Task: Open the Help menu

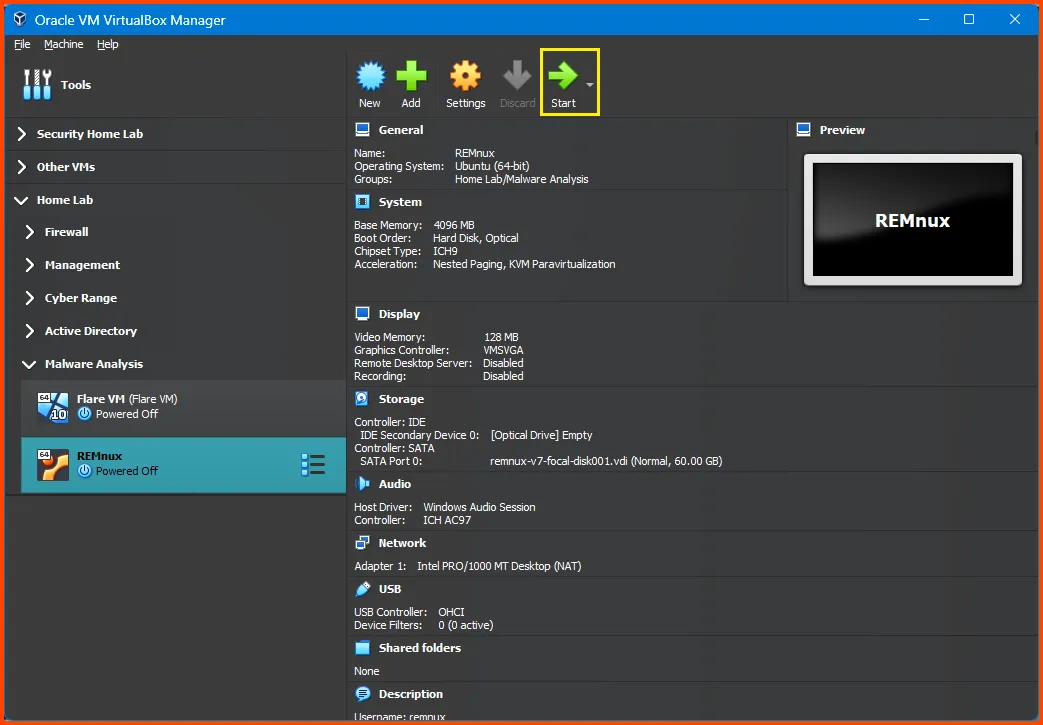Action: pos(107,44)
